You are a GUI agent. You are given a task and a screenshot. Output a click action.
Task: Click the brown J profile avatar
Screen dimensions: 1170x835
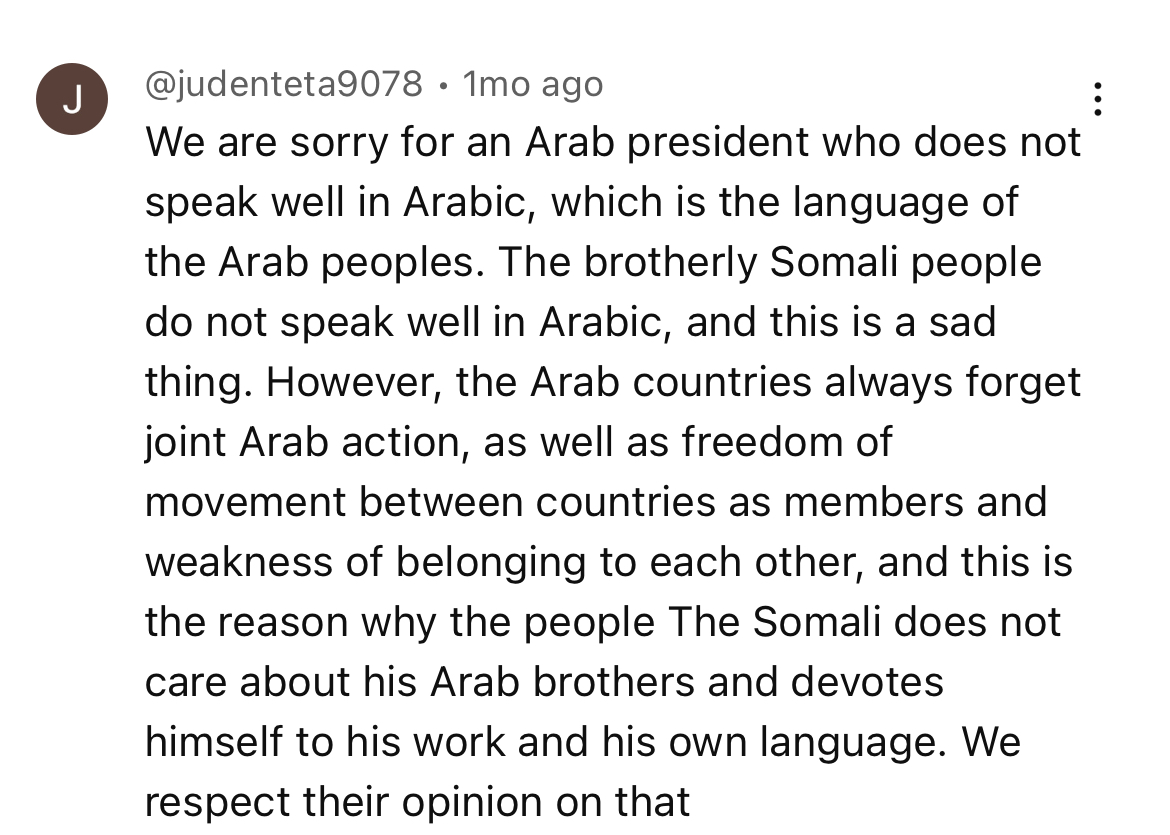pyautogui.click(x=72, y=99)
